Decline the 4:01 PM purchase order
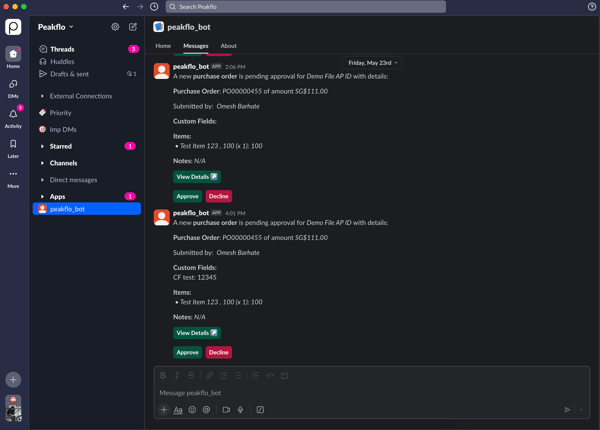Screen dimensions: 600x430 click(x=218, y=352)
